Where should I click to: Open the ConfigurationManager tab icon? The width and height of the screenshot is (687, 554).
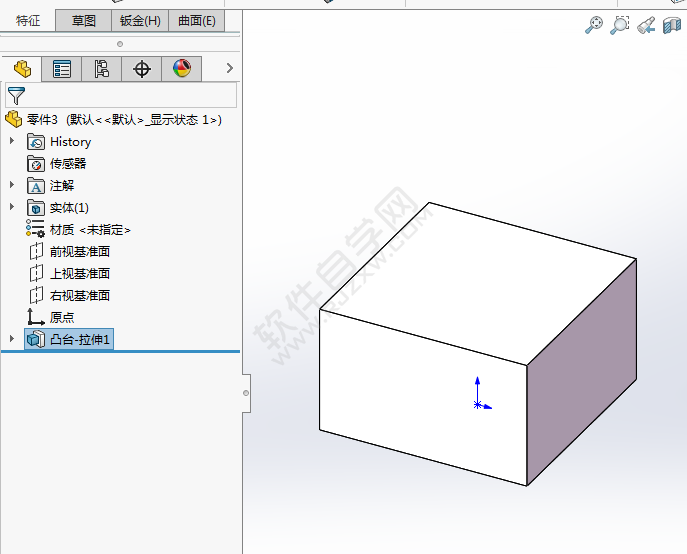click(x=102, y=69)
